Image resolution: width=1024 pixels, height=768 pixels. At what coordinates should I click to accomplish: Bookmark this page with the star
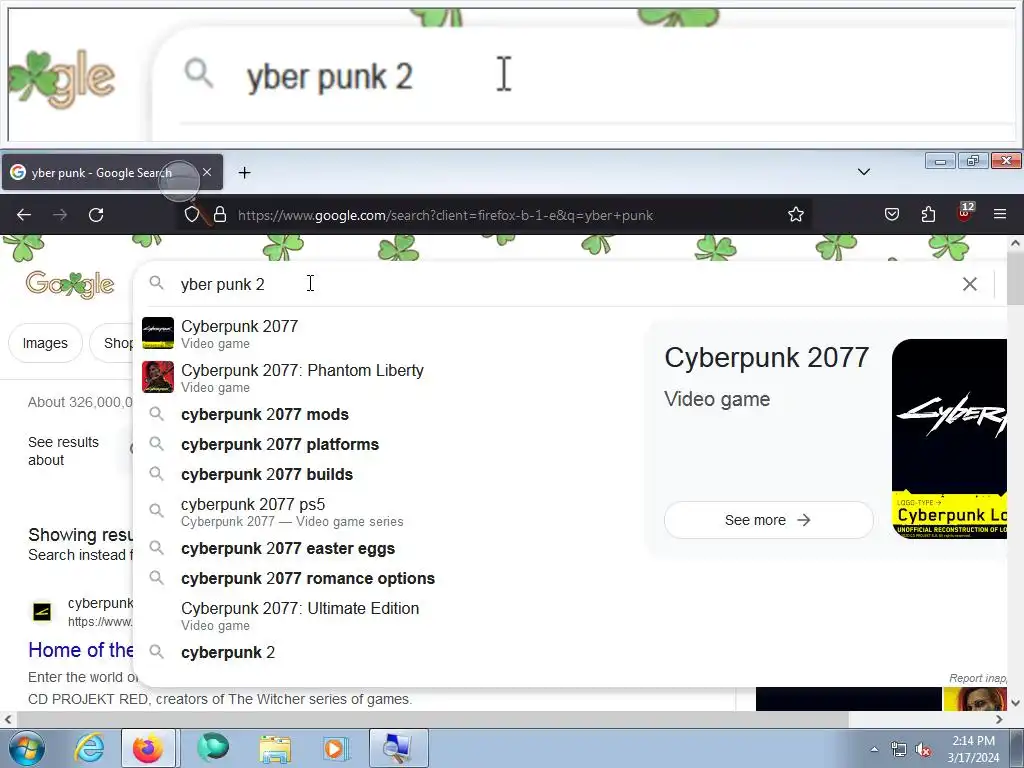point(795,214)
